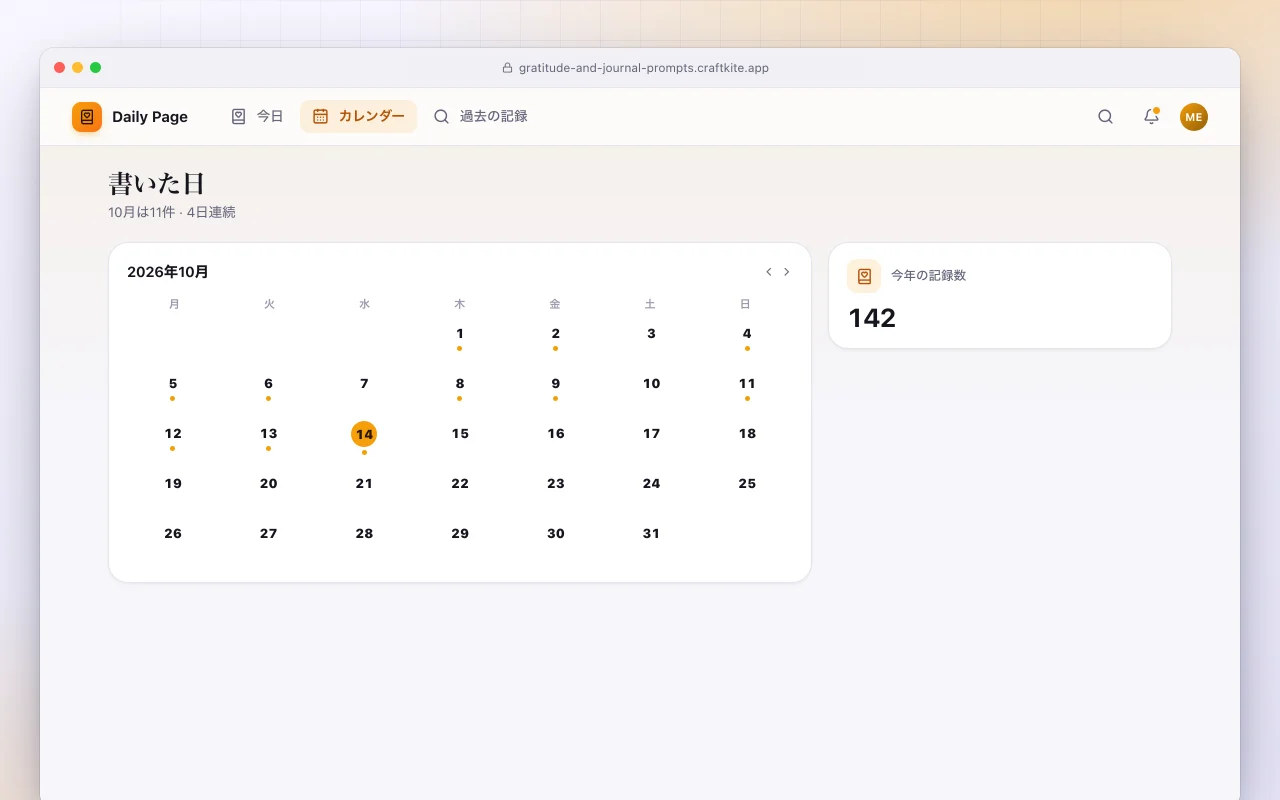Open the 今日 tab

pyautogui.click(x=257, y=117)
